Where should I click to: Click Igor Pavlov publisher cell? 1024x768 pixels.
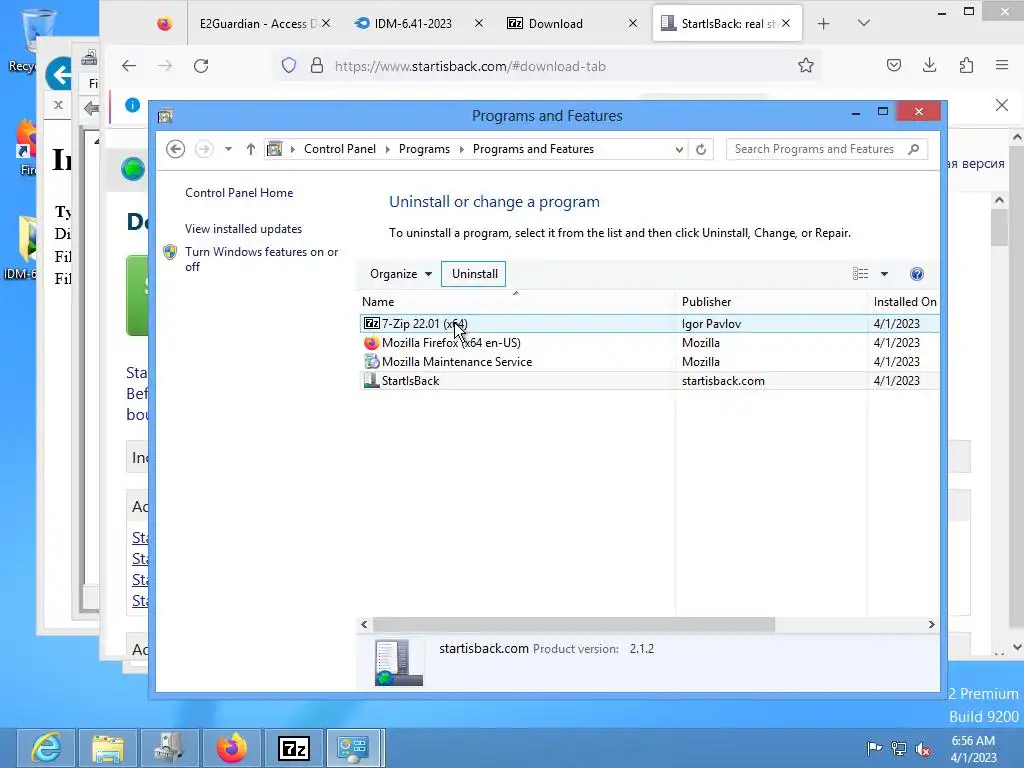tap(711, 323)
